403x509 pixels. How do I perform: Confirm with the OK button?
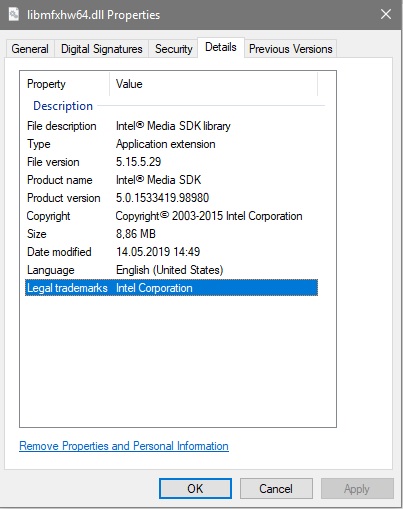tap(195, 489)
